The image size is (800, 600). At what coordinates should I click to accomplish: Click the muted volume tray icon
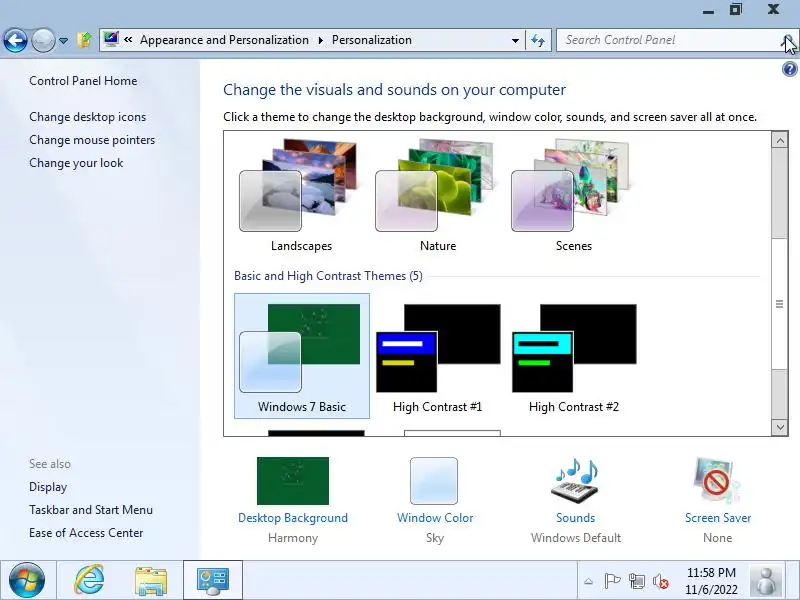coord(661,581)
